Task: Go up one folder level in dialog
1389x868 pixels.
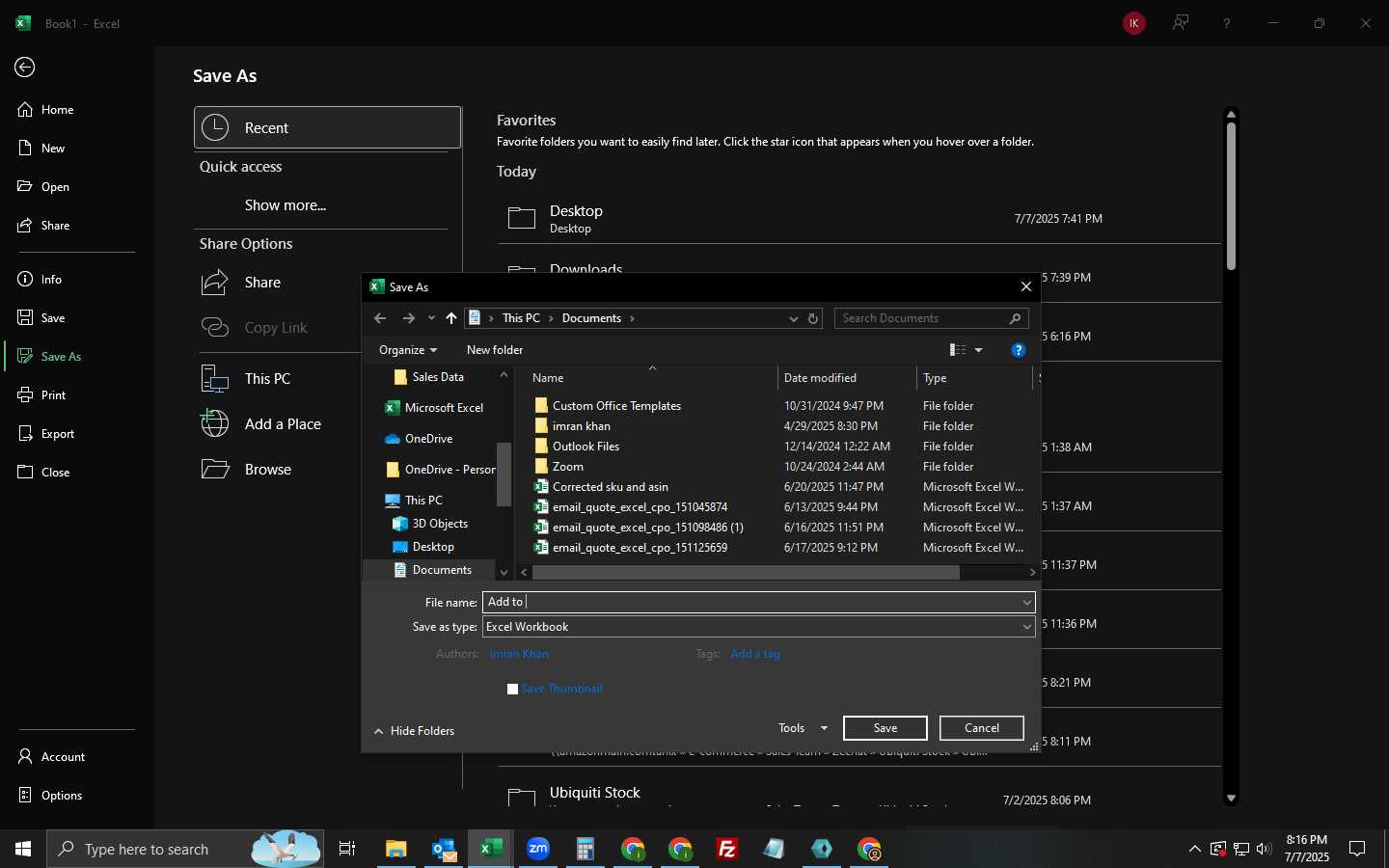Action: click(451, 318)
